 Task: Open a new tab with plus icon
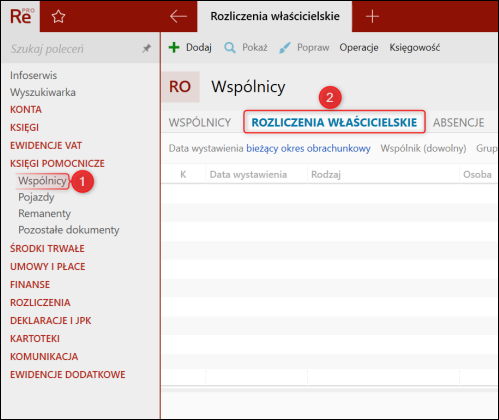point(372,16)
